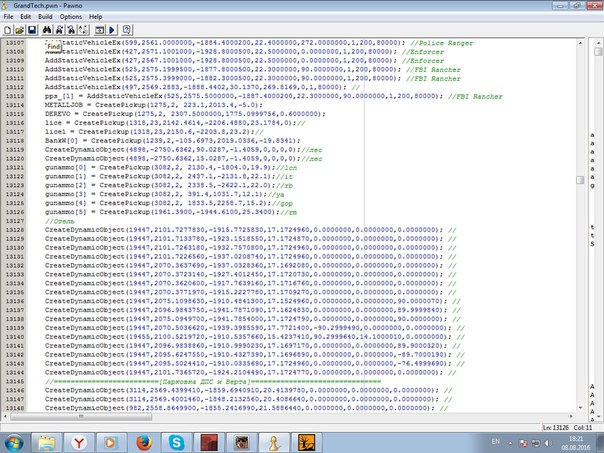This screenshot has width=604, height=453.
Task: Click the editor vertical scrollbar up arrow
Action: click(x=580, y=43)
